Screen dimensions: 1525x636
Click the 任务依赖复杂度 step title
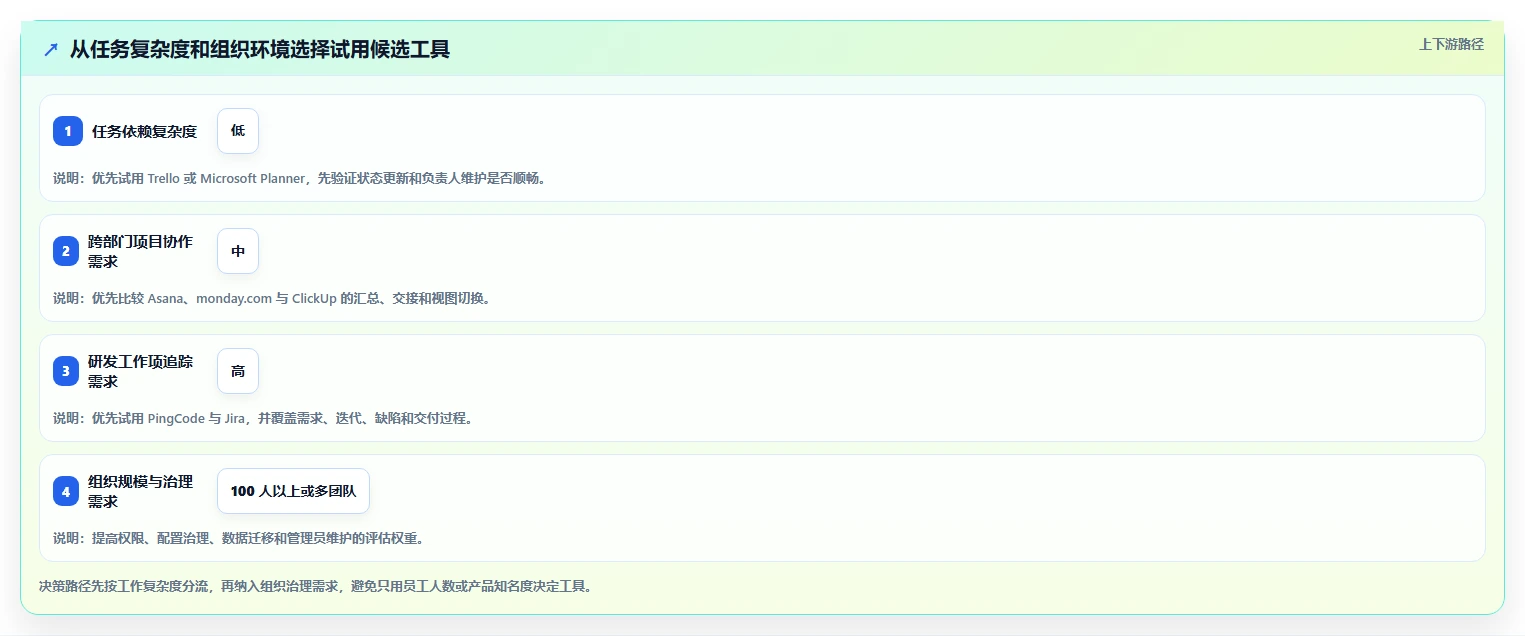click(144, 131)
